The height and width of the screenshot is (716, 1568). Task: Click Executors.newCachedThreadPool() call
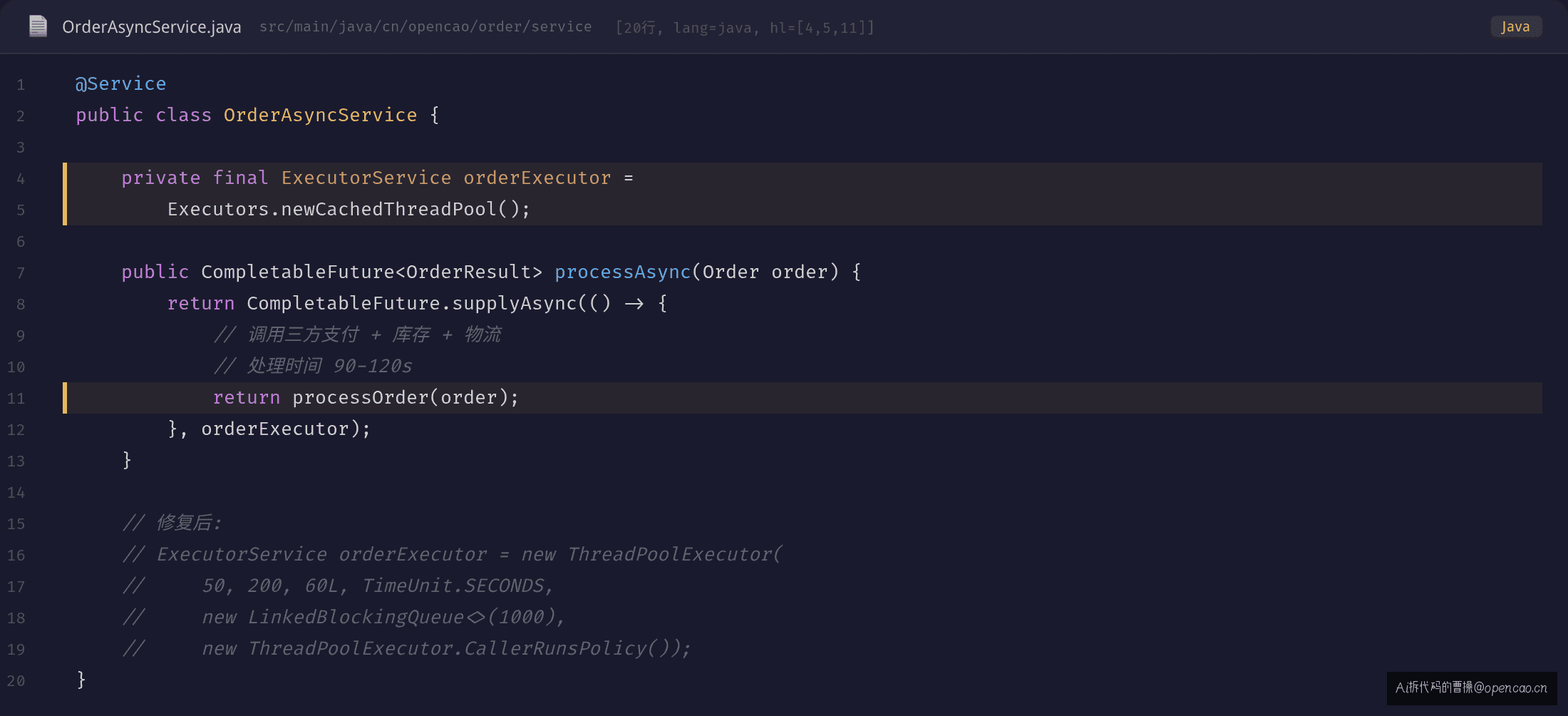pyautogui.click(x=349, y=210)
